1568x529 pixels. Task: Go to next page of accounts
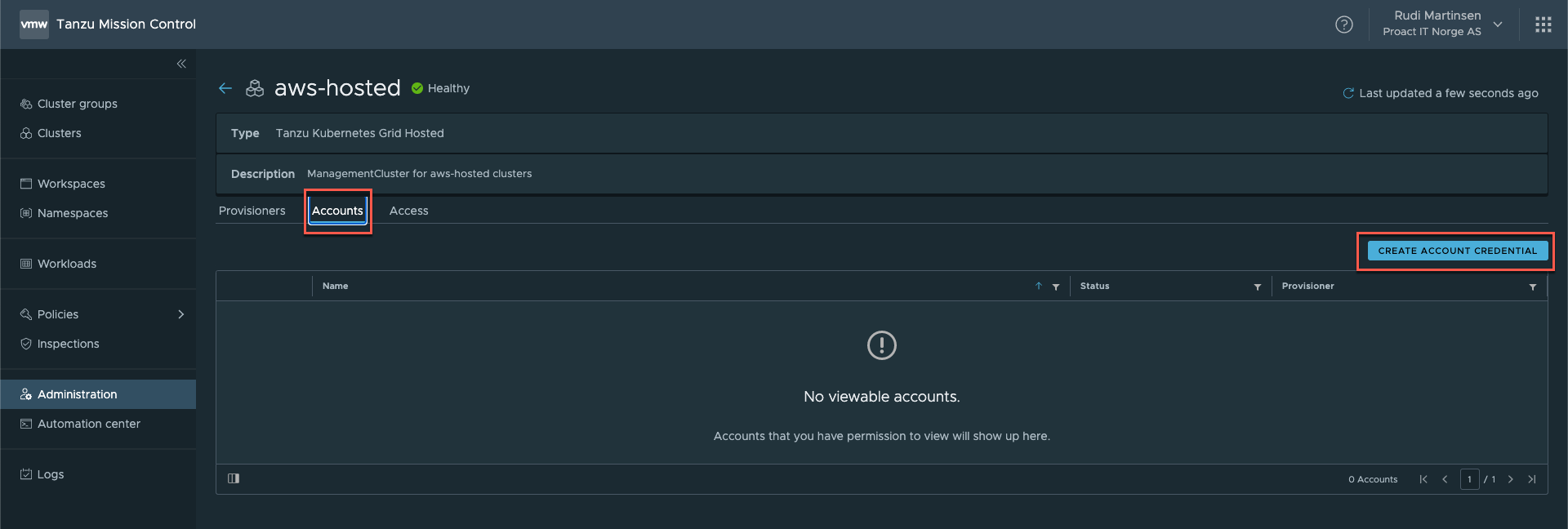(x=1511, y=479)
